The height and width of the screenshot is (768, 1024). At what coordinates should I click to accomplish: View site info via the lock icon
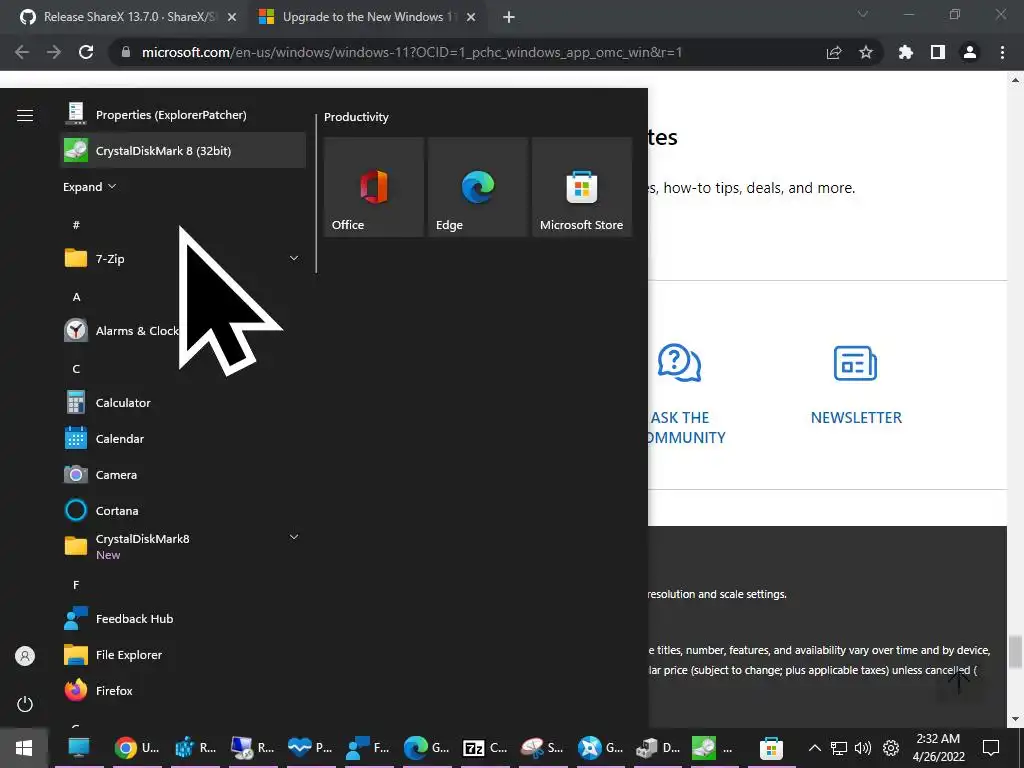(x=126, y=52)
